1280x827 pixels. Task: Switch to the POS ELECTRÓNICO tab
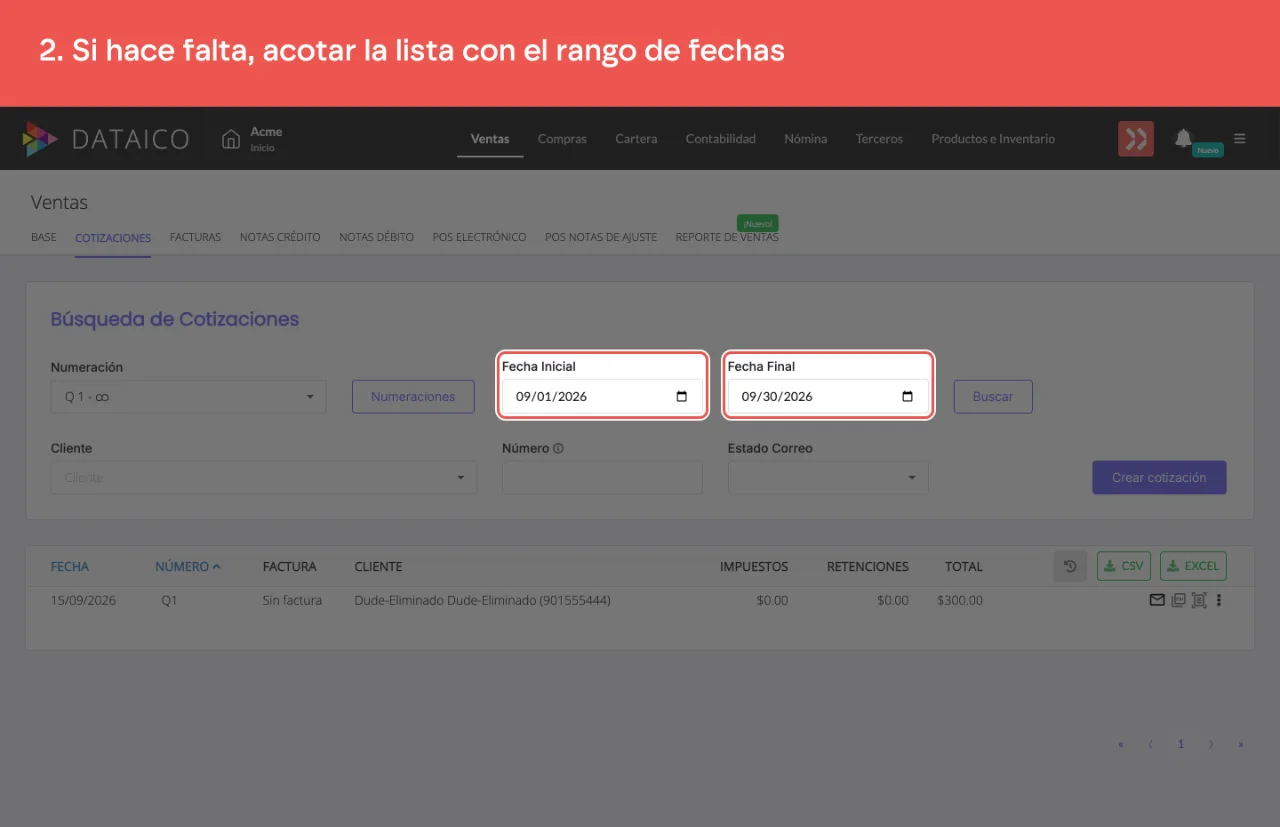point(479,237)
